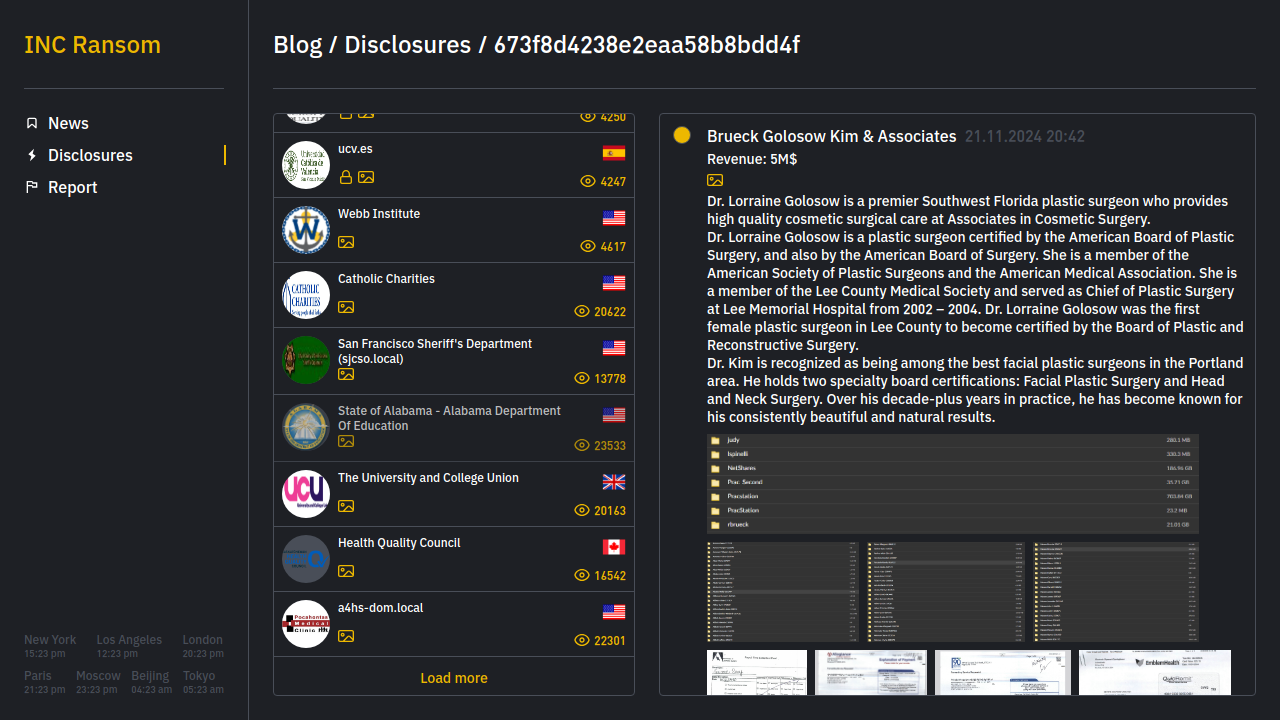
Task: Click the INC Ransom site title
Action: pos(92,45)
